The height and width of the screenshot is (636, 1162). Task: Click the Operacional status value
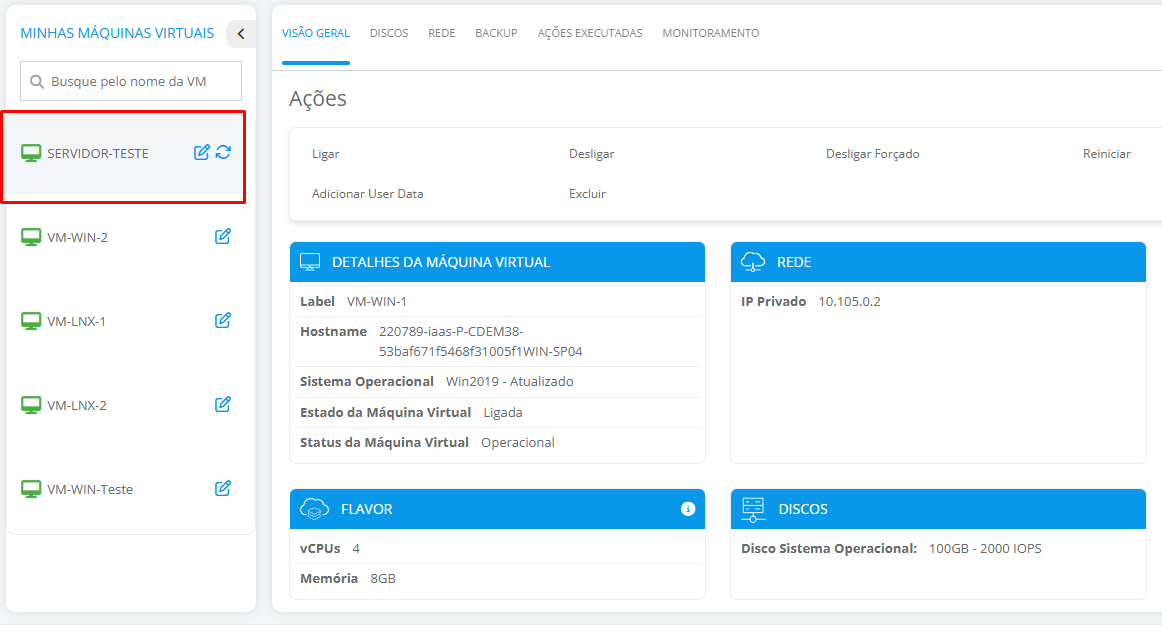click(x=518, y=443)
